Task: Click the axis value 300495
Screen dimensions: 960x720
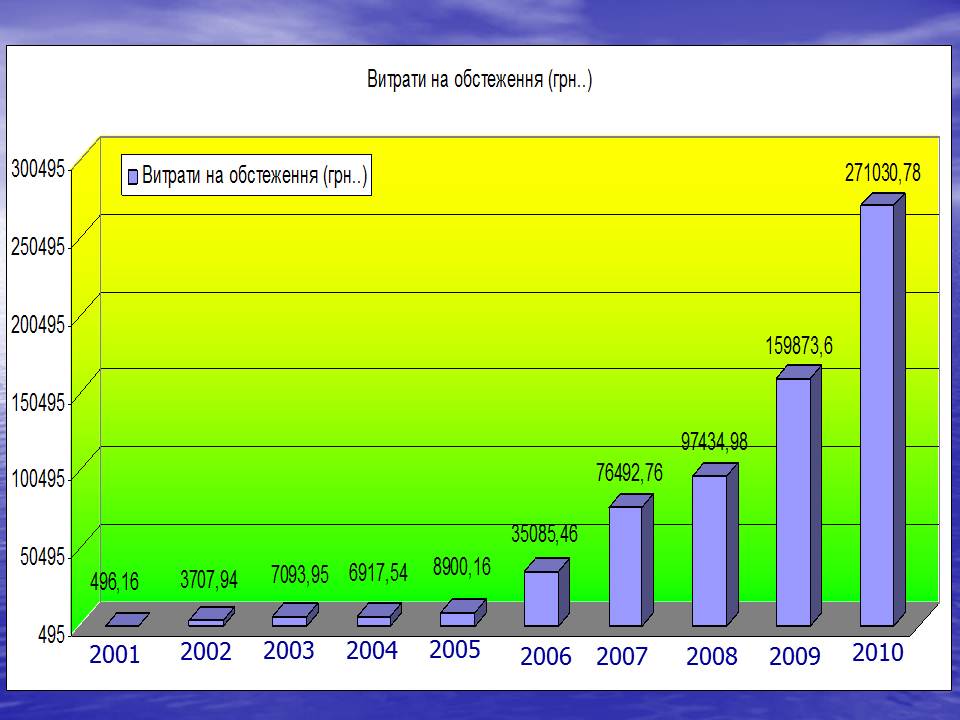Action: [x=38, y=169]
